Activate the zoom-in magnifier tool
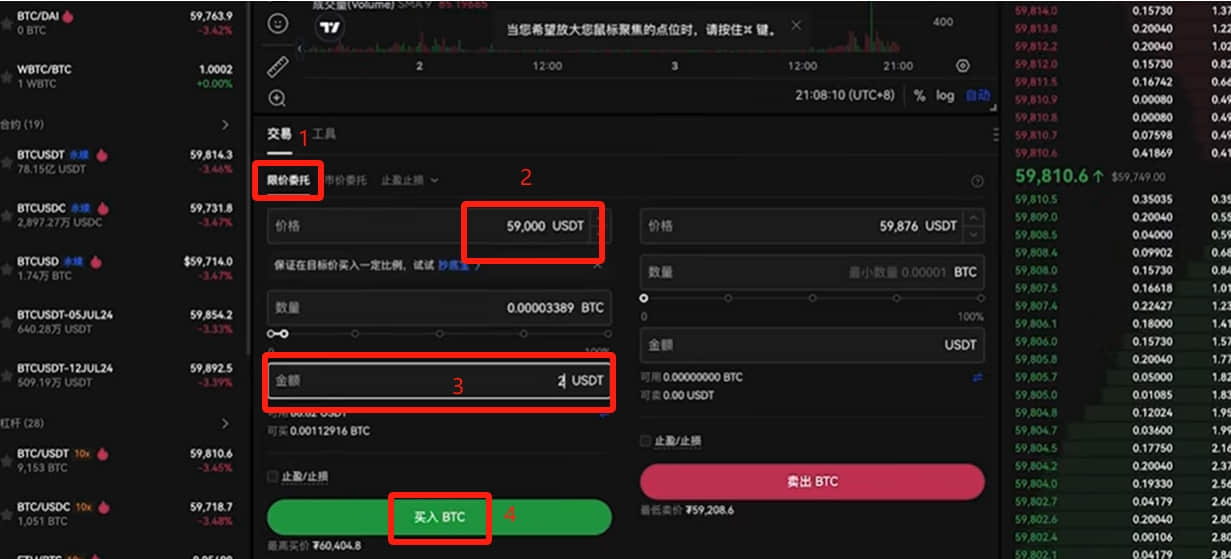The height and width of the screenshot is (559, 1231). pyautogui.click(x=277, y=98)
